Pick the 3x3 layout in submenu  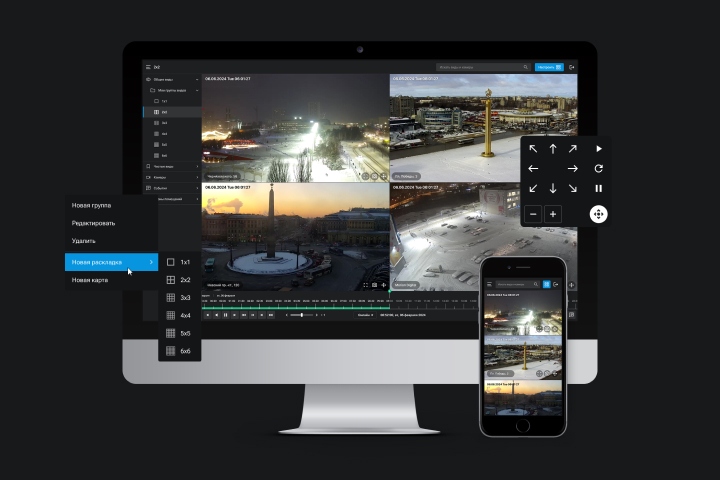pyautogui.click(x=180, y=298)
